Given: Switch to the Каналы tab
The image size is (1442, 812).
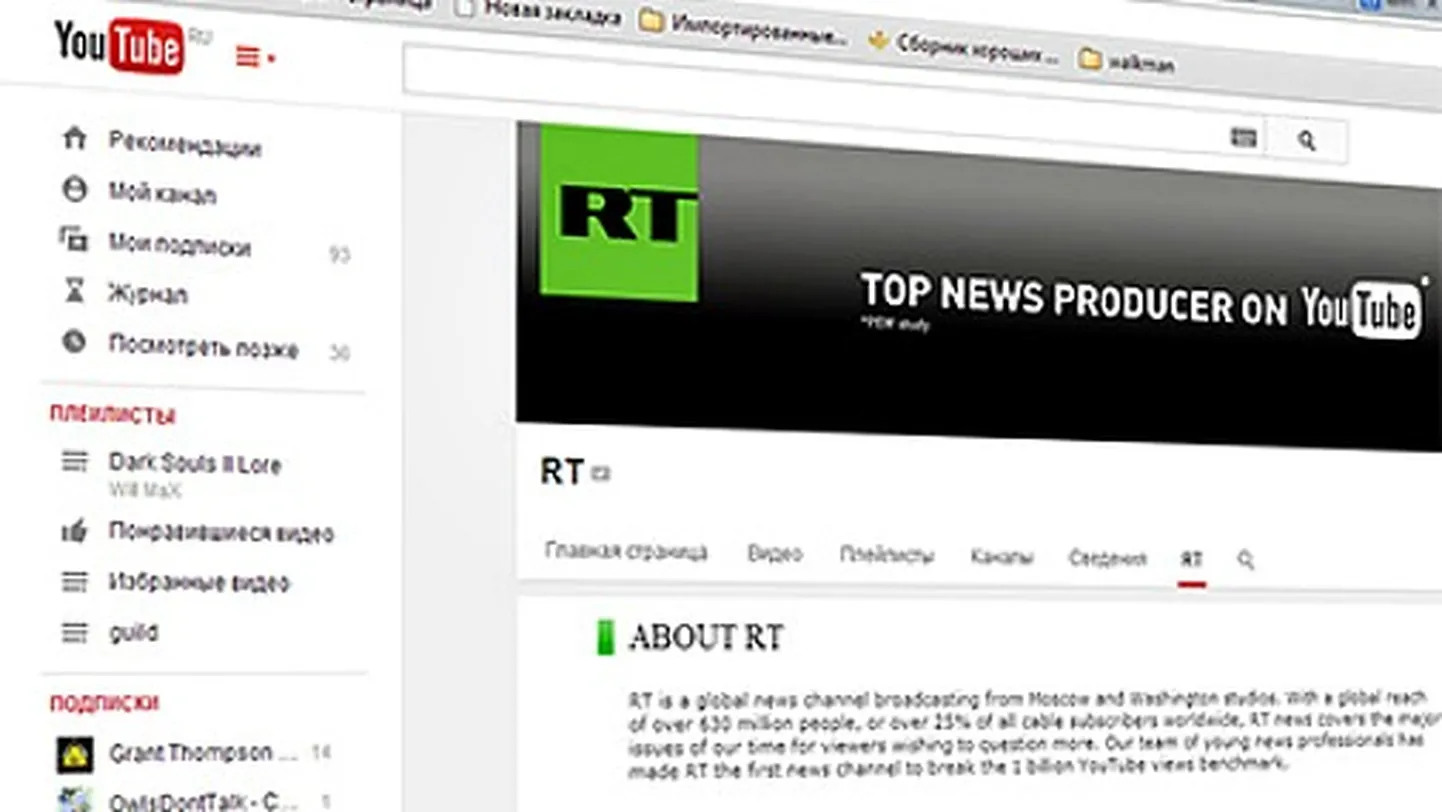Looking at the screenshot, I should coord(1002,557).
